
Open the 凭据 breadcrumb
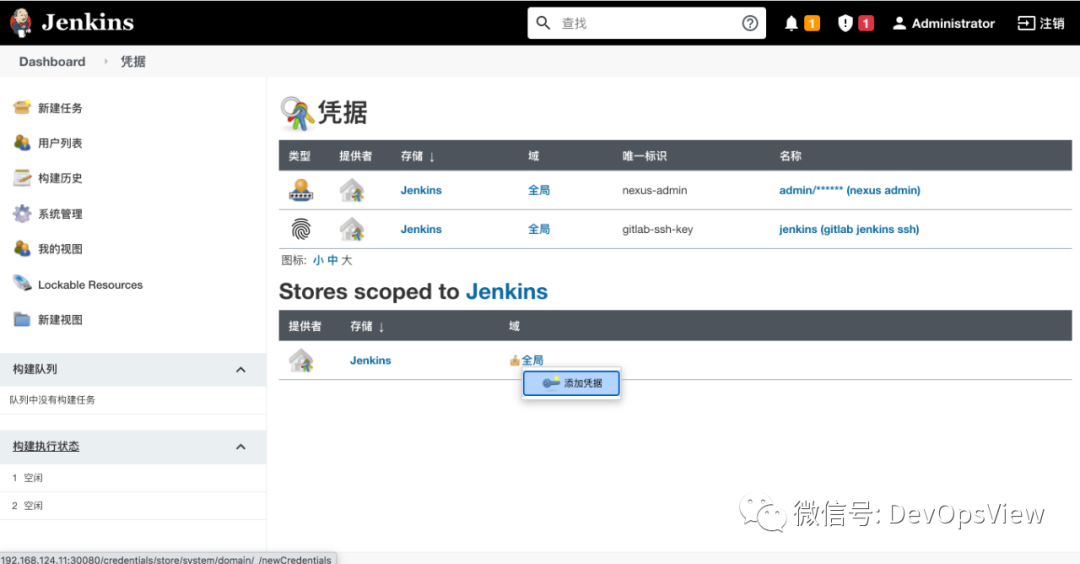click(x=133, y=61)
